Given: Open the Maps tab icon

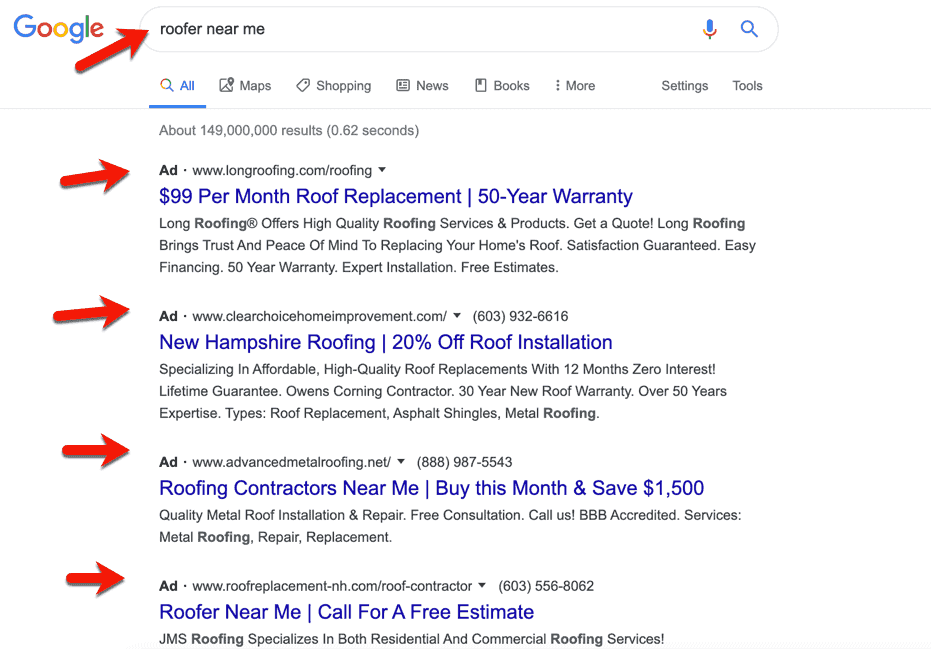Looking at the screenshot, I should click(x=226, y=86).
